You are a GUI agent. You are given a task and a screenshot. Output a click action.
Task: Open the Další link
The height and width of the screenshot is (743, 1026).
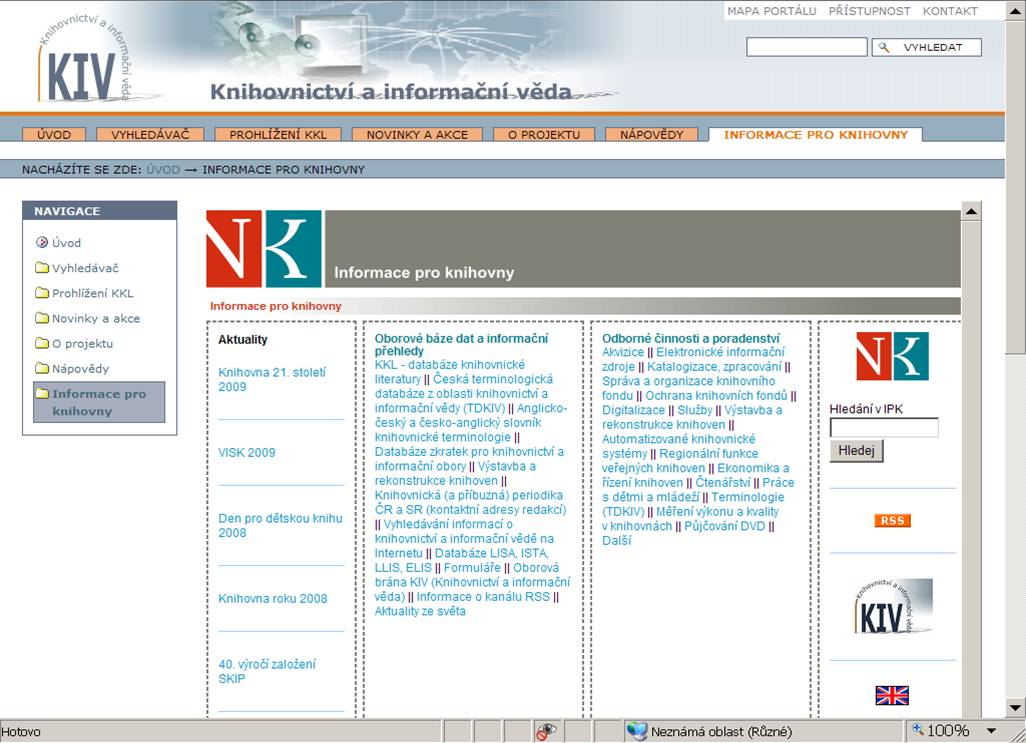click(617, 540)
